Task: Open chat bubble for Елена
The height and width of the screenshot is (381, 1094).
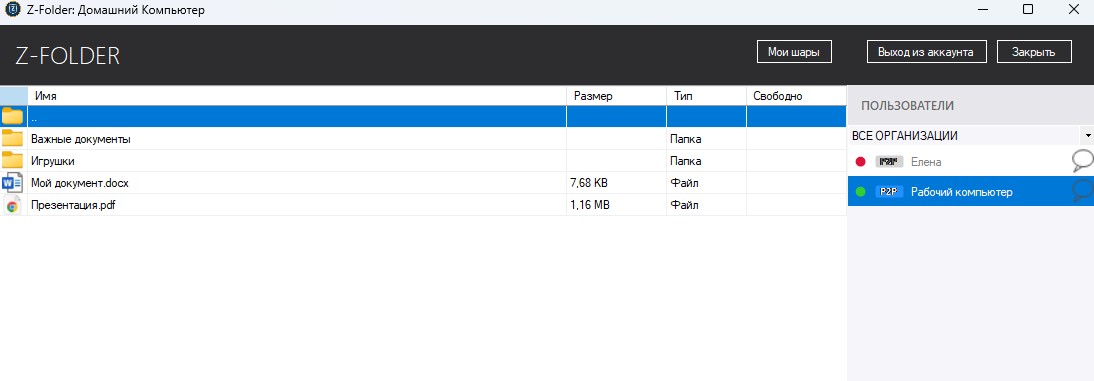Action: (1082, 161)
